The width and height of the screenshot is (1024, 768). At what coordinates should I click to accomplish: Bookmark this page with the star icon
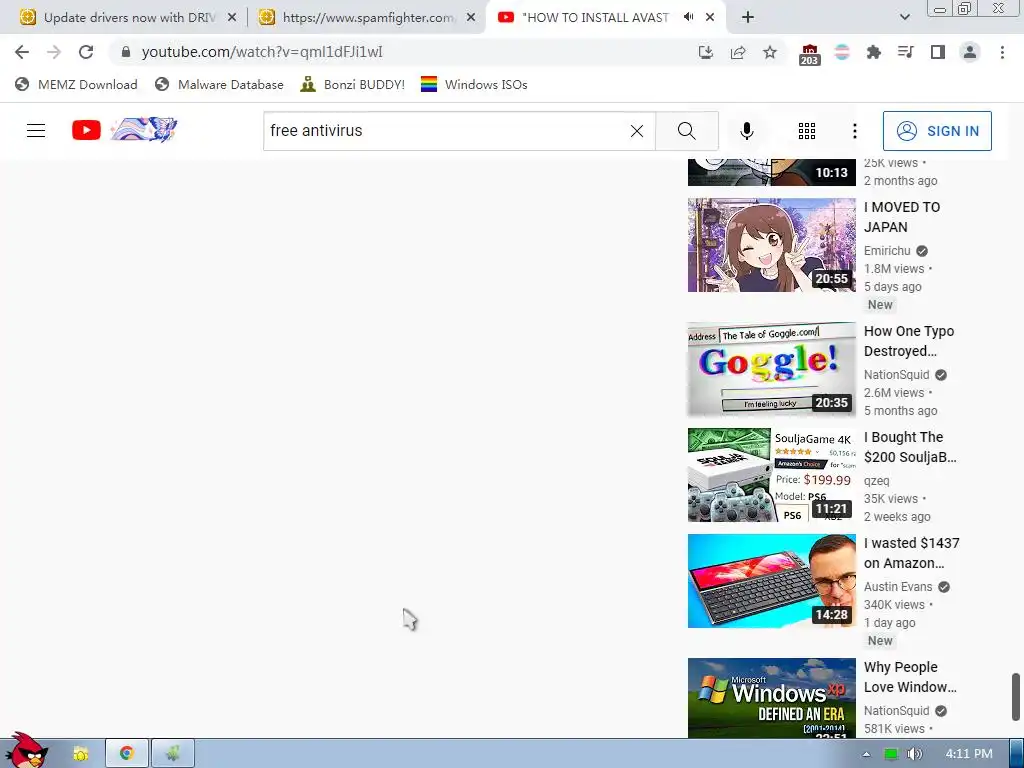coord(770,52)
